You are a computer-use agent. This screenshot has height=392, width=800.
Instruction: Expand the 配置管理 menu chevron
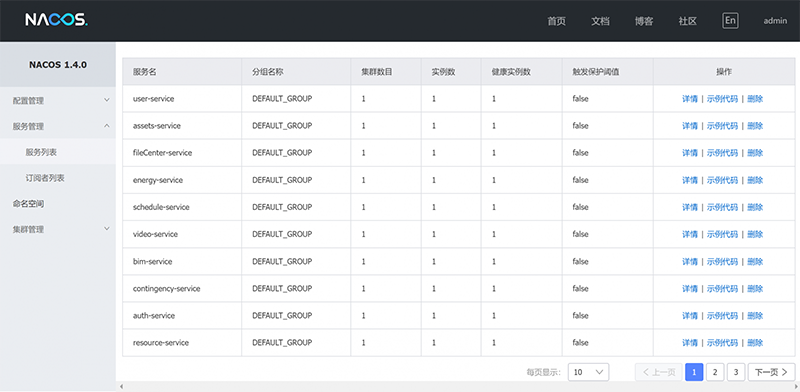(107, 100)
